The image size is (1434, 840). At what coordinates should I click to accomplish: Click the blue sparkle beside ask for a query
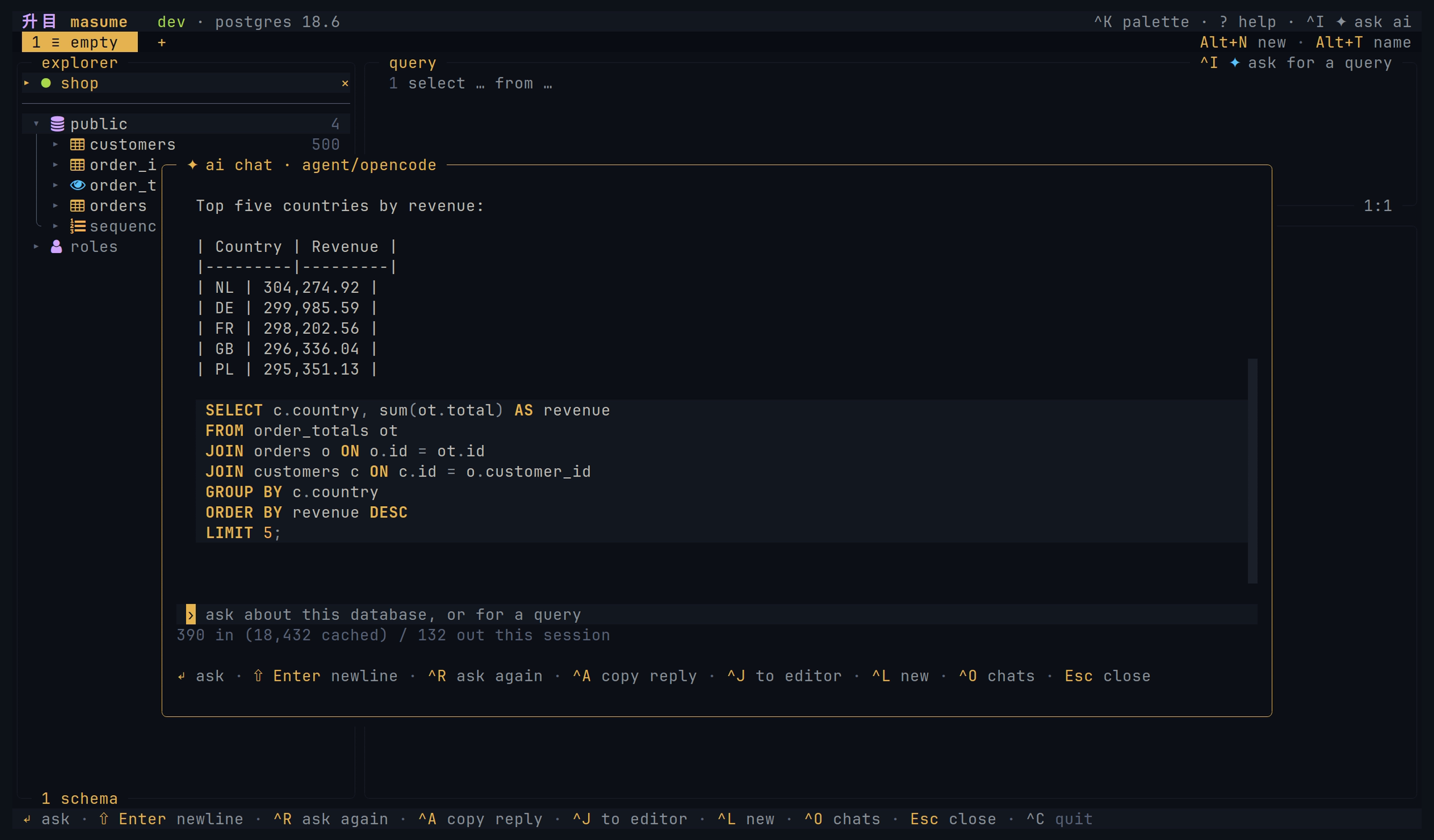click(1235, 63)
